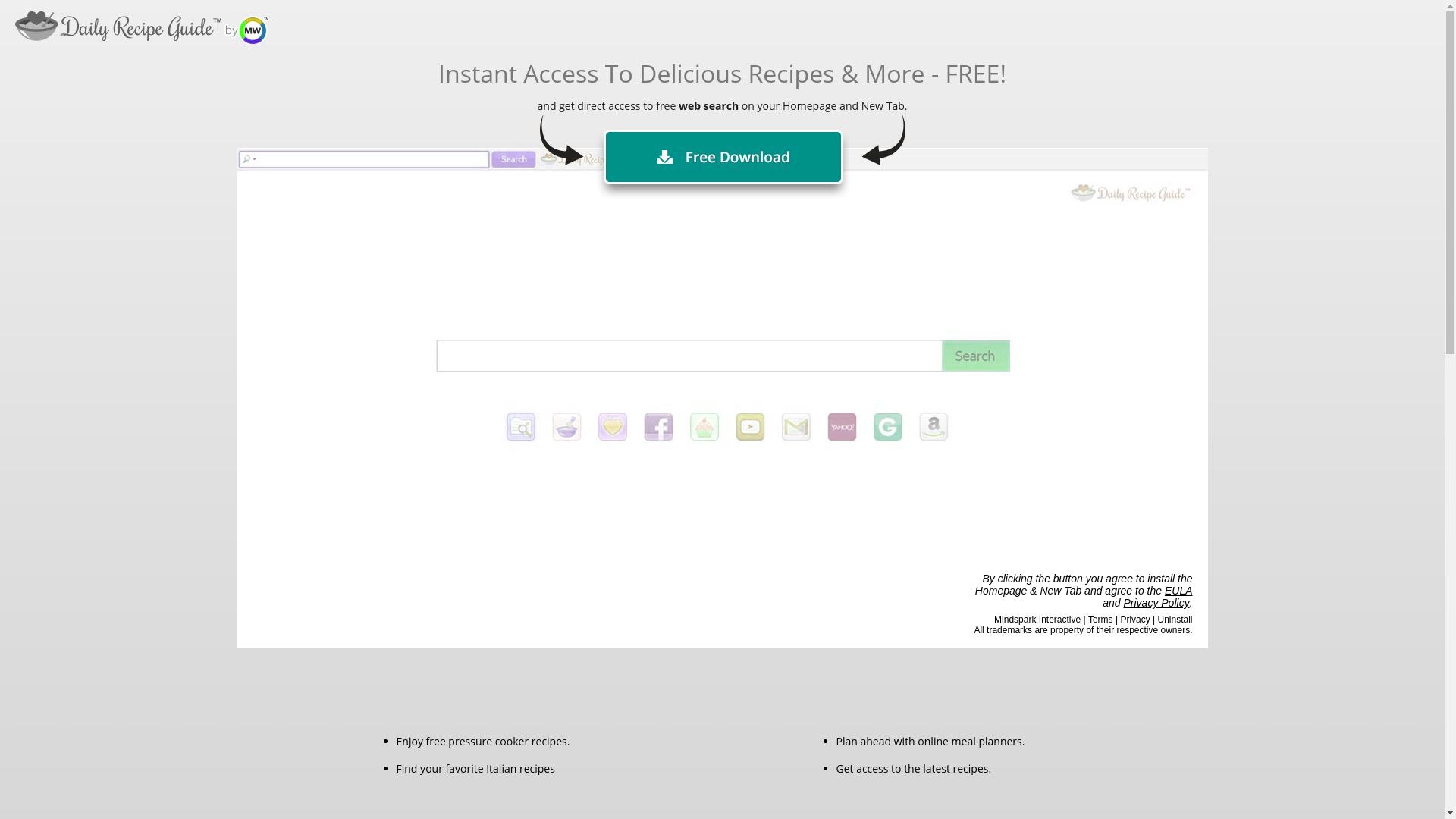The image size is (1456, 819).
Task: Click 'All trademarks are property' notice text
Action: (x=1083, y=630)
